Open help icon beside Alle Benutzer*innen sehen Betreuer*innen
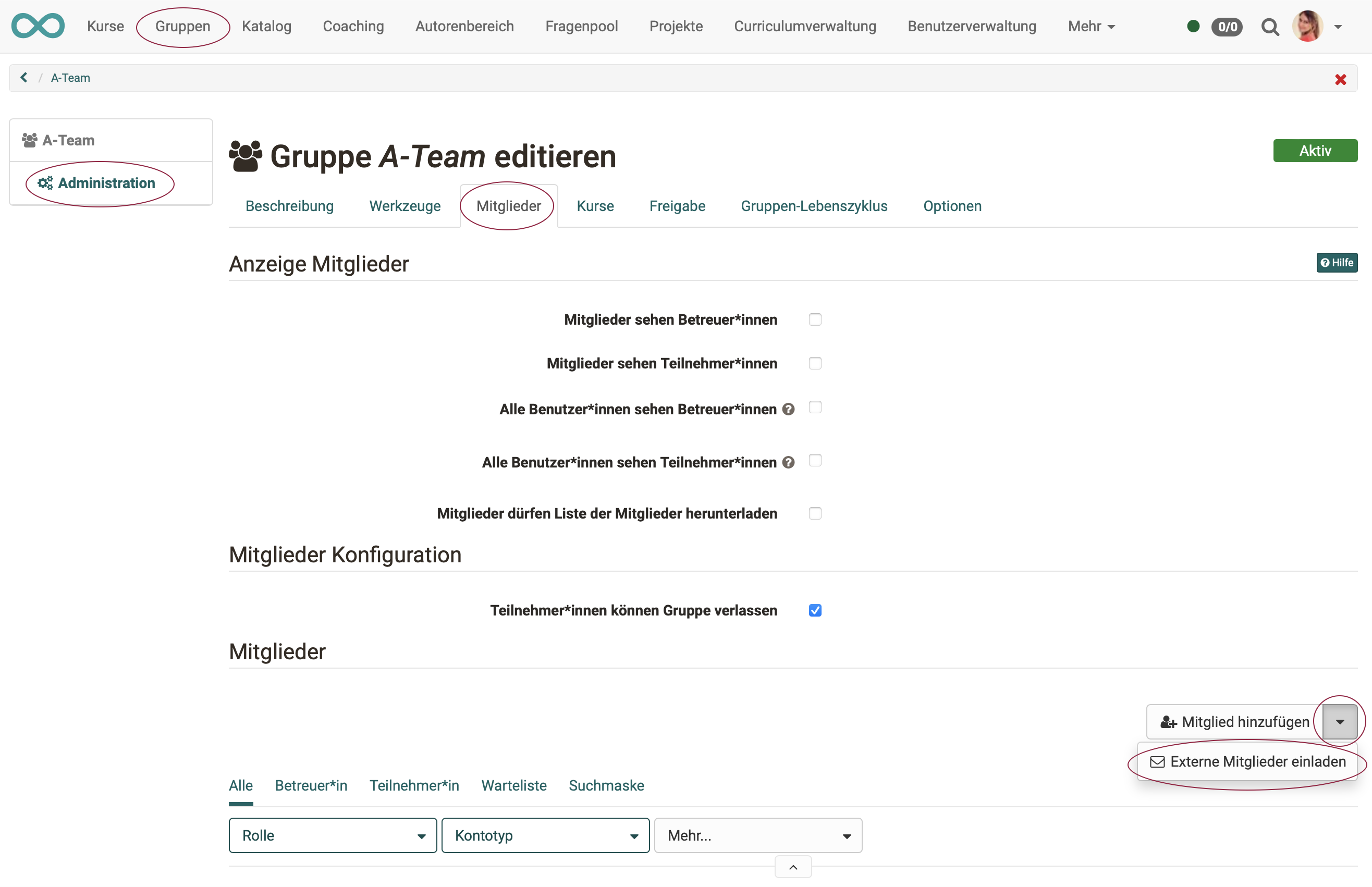This screenshot has height=887, width=1372. (788, 410)
